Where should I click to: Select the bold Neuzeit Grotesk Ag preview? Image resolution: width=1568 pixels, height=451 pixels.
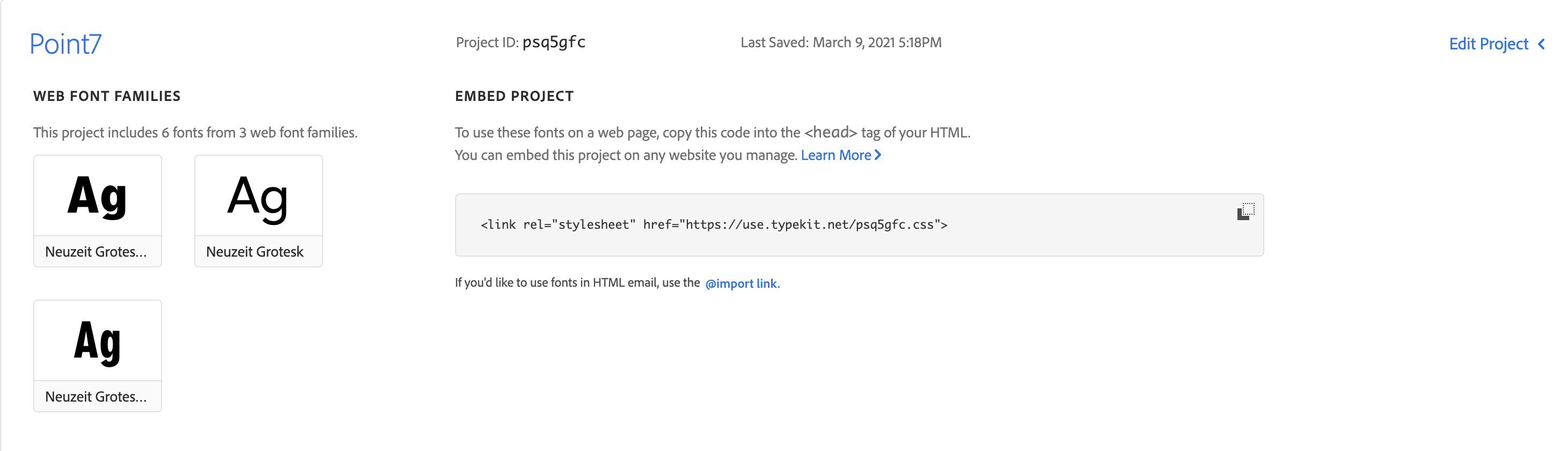tap(97, 196)
